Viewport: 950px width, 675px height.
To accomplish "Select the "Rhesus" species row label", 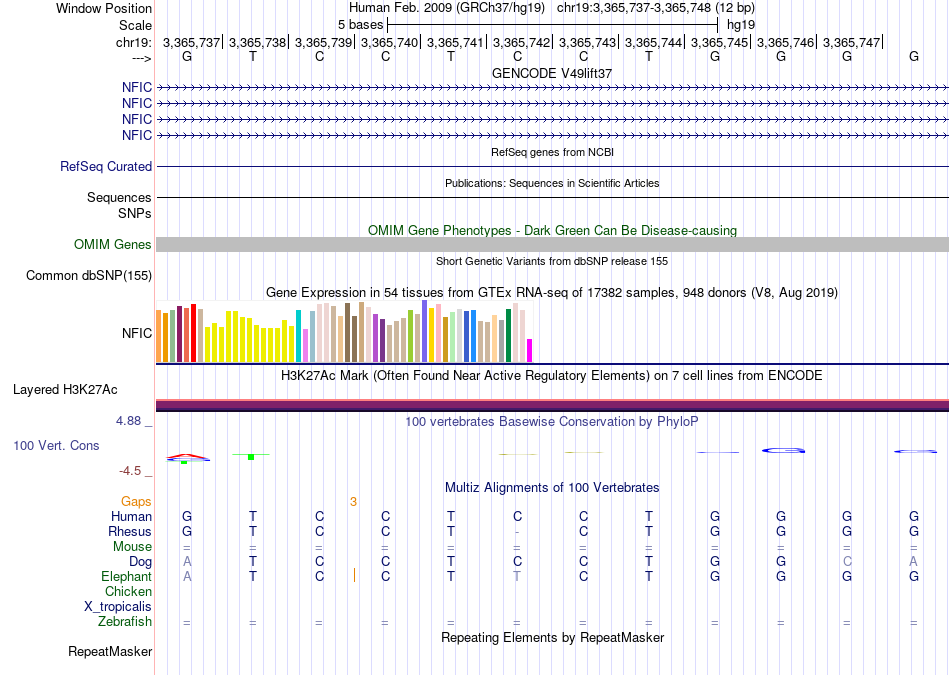I will (x=130, y=531).
